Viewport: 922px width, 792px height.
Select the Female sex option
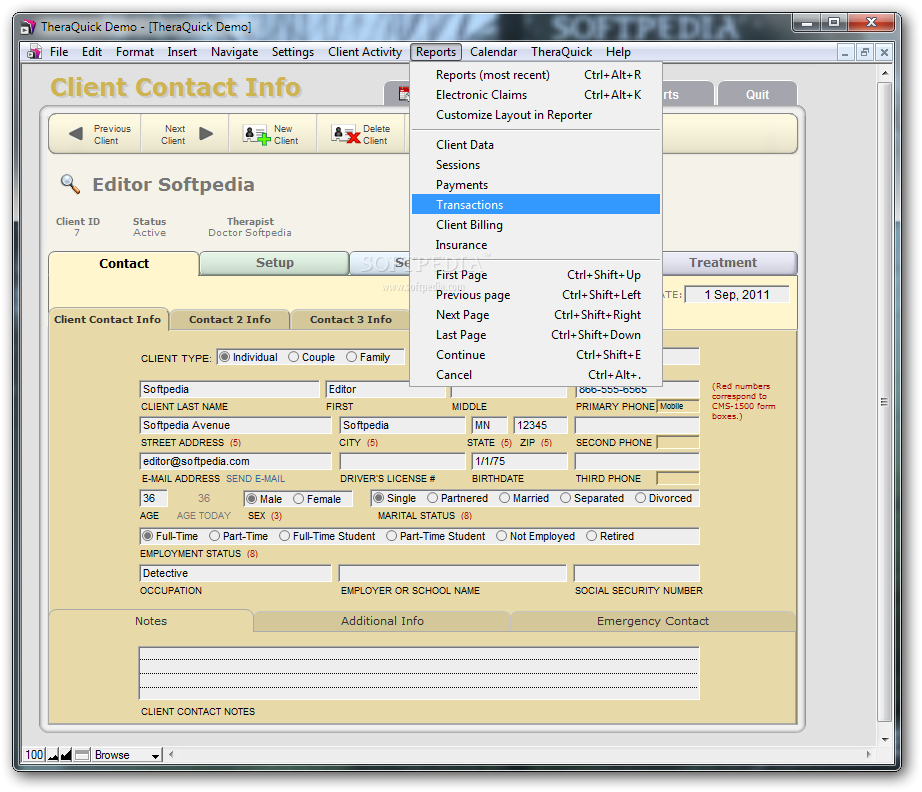[x=299, y=499]
